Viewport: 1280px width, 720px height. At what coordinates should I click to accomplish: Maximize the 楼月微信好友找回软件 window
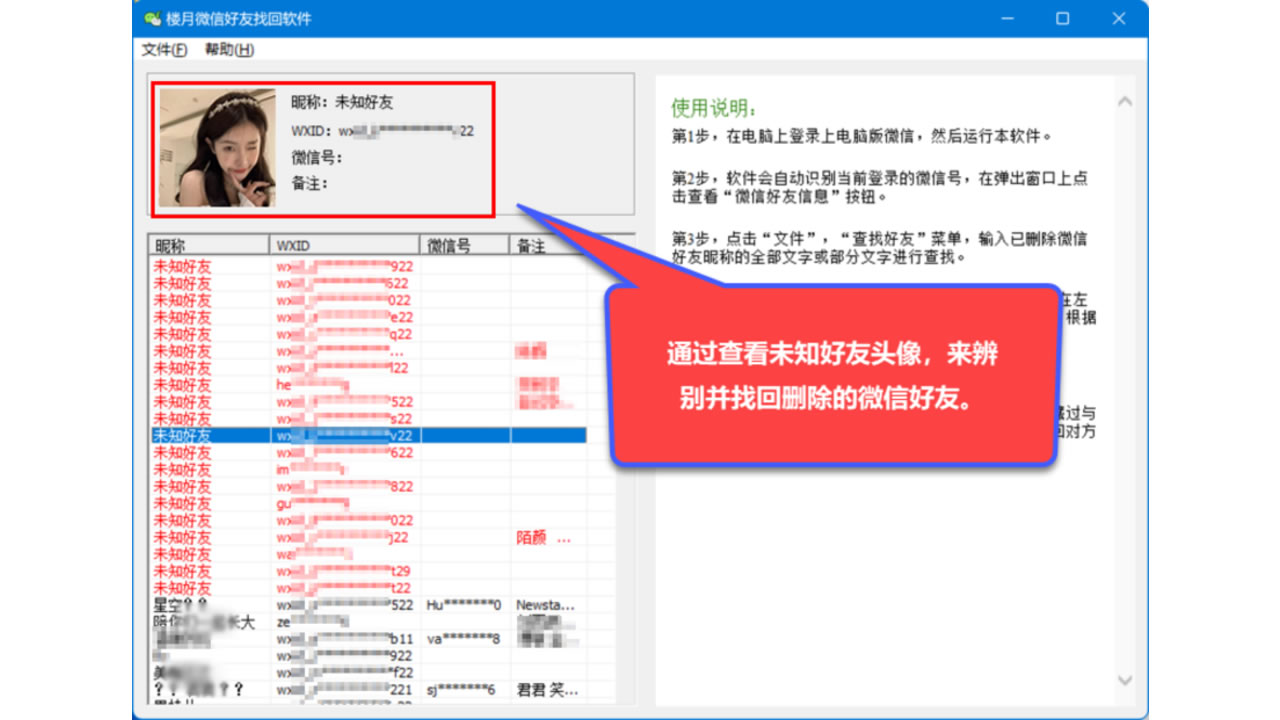pyautogui.click(x=1062, y=19)
